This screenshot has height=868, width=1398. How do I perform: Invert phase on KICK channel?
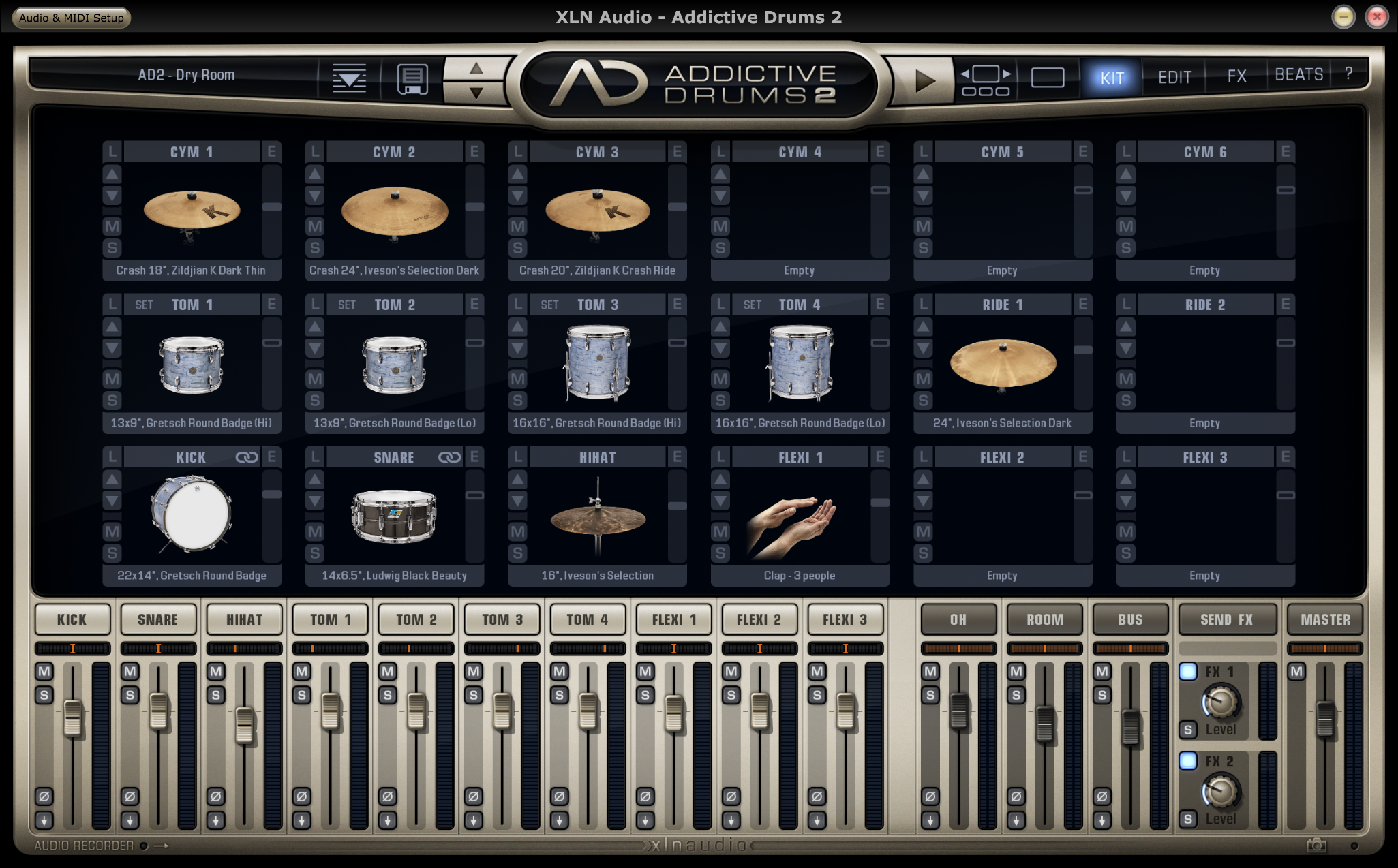coord(44,796)
